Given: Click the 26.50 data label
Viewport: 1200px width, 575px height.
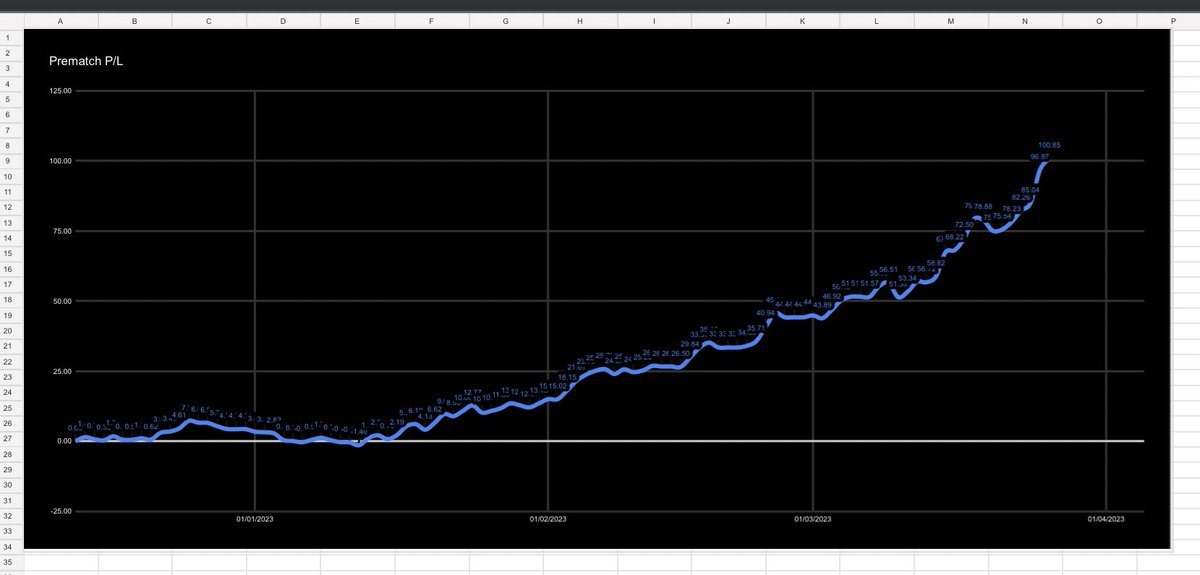Looking at the screenshot, I should pyautogui.click(x=680, y=353).
